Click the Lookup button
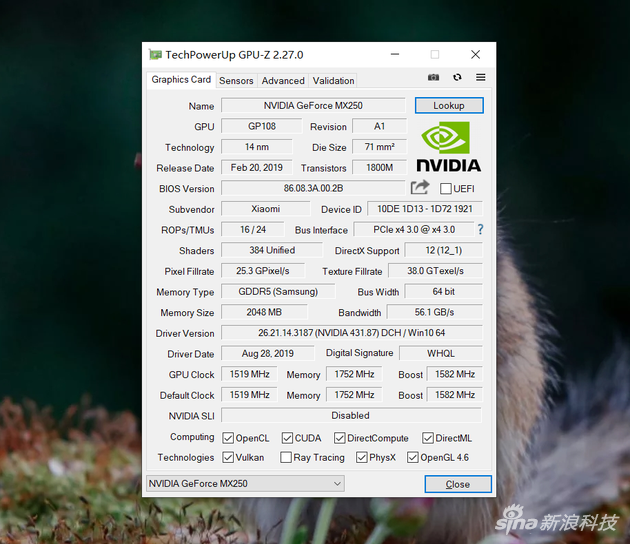The width and height of the screenshot is (630, 544). [449, 105]
